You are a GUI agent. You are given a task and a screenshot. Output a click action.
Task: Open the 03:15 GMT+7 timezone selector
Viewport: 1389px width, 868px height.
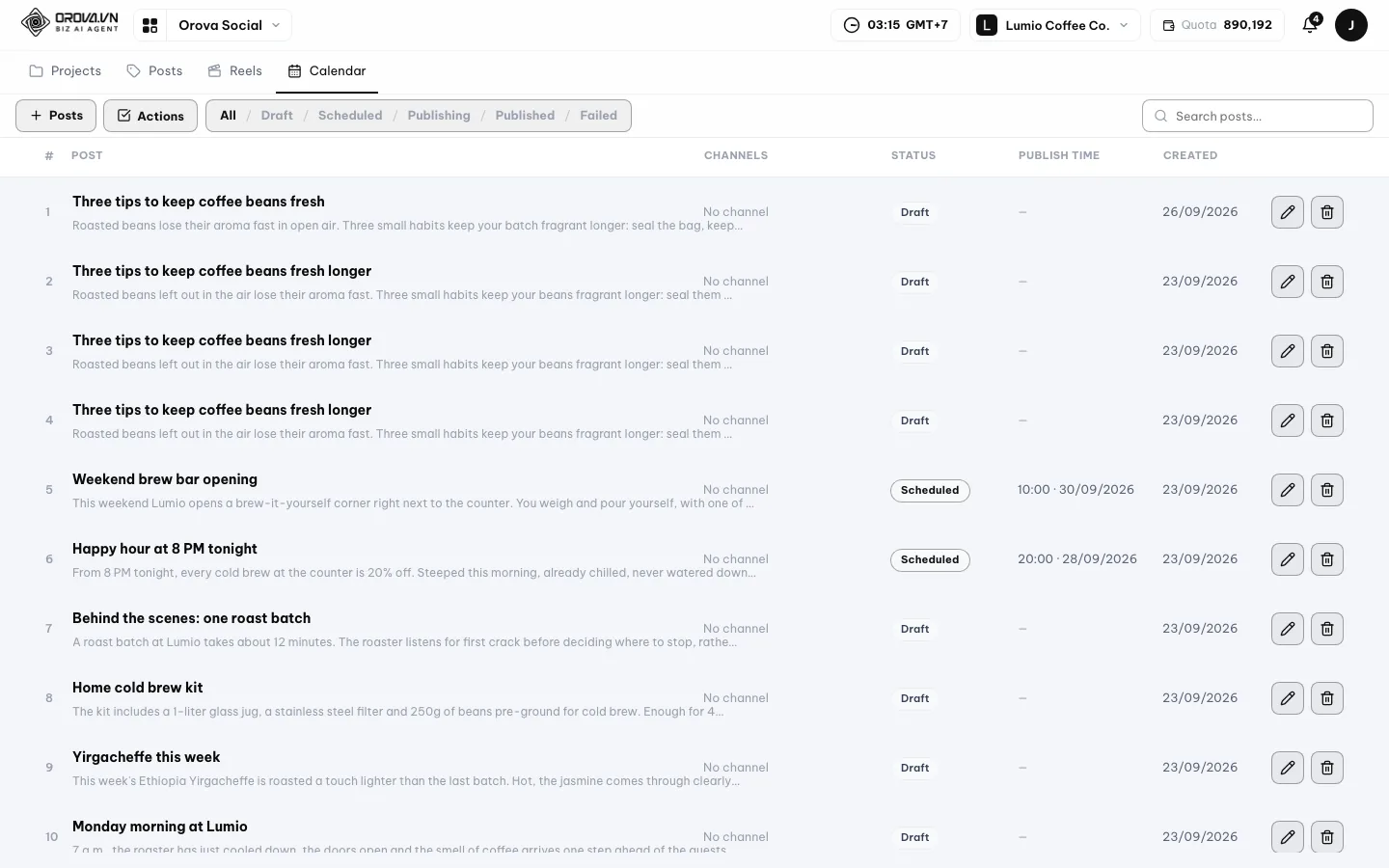[x=896, y=25]
